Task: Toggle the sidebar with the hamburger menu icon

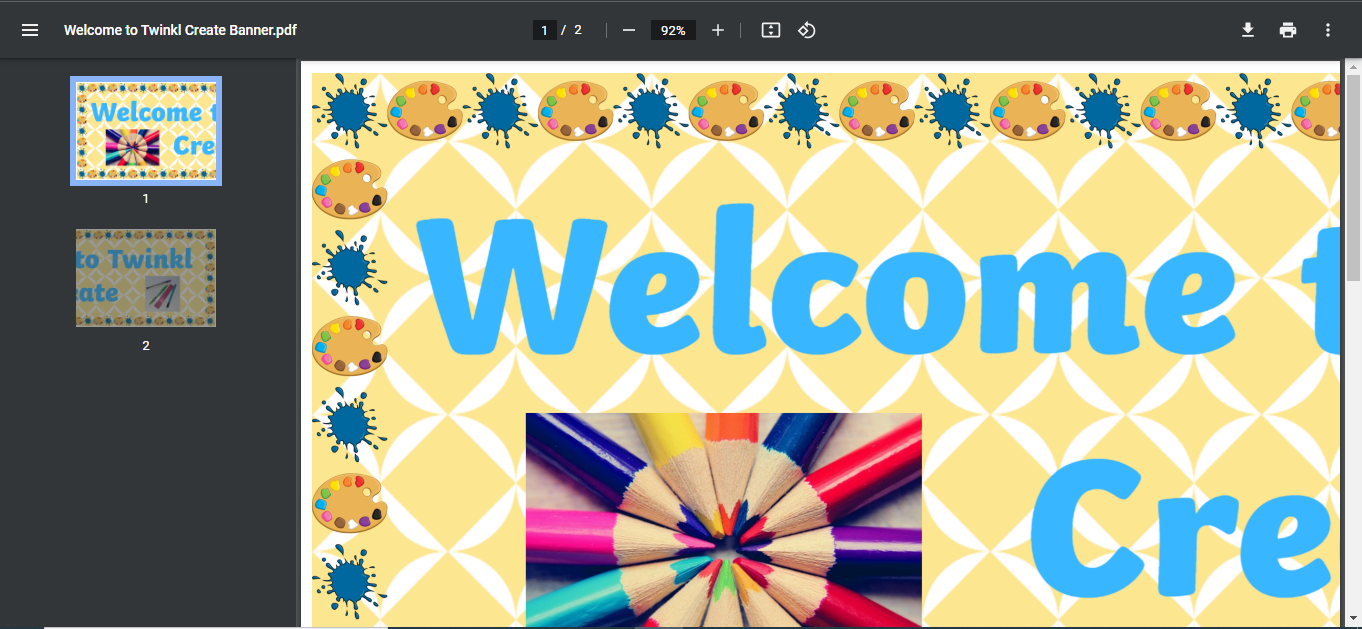Action: coord(30,30)
